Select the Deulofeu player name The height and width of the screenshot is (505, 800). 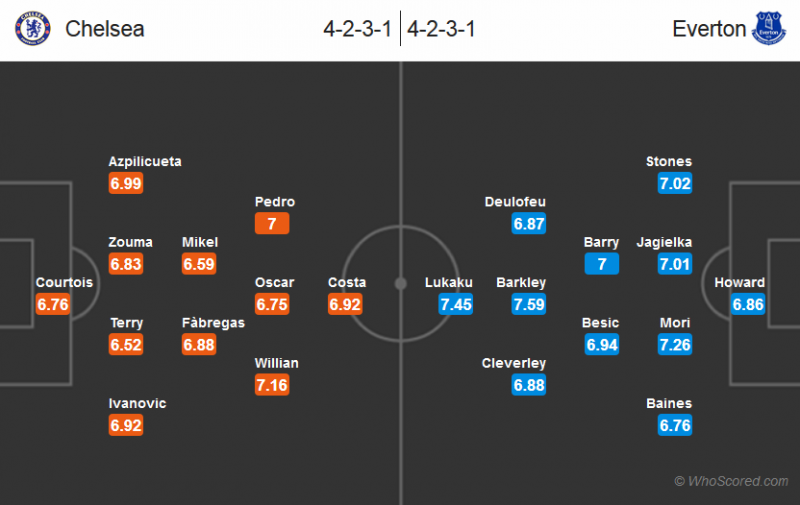(x=515, y=202)
